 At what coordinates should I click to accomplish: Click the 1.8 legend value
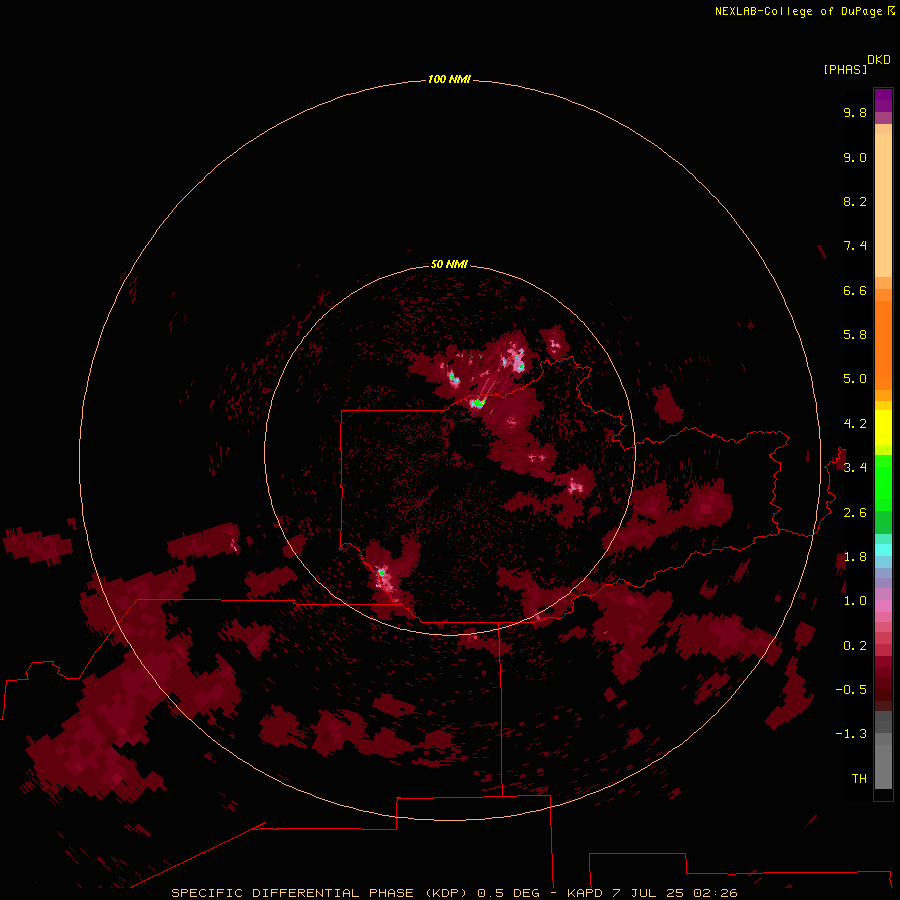(x=855, y=557)
